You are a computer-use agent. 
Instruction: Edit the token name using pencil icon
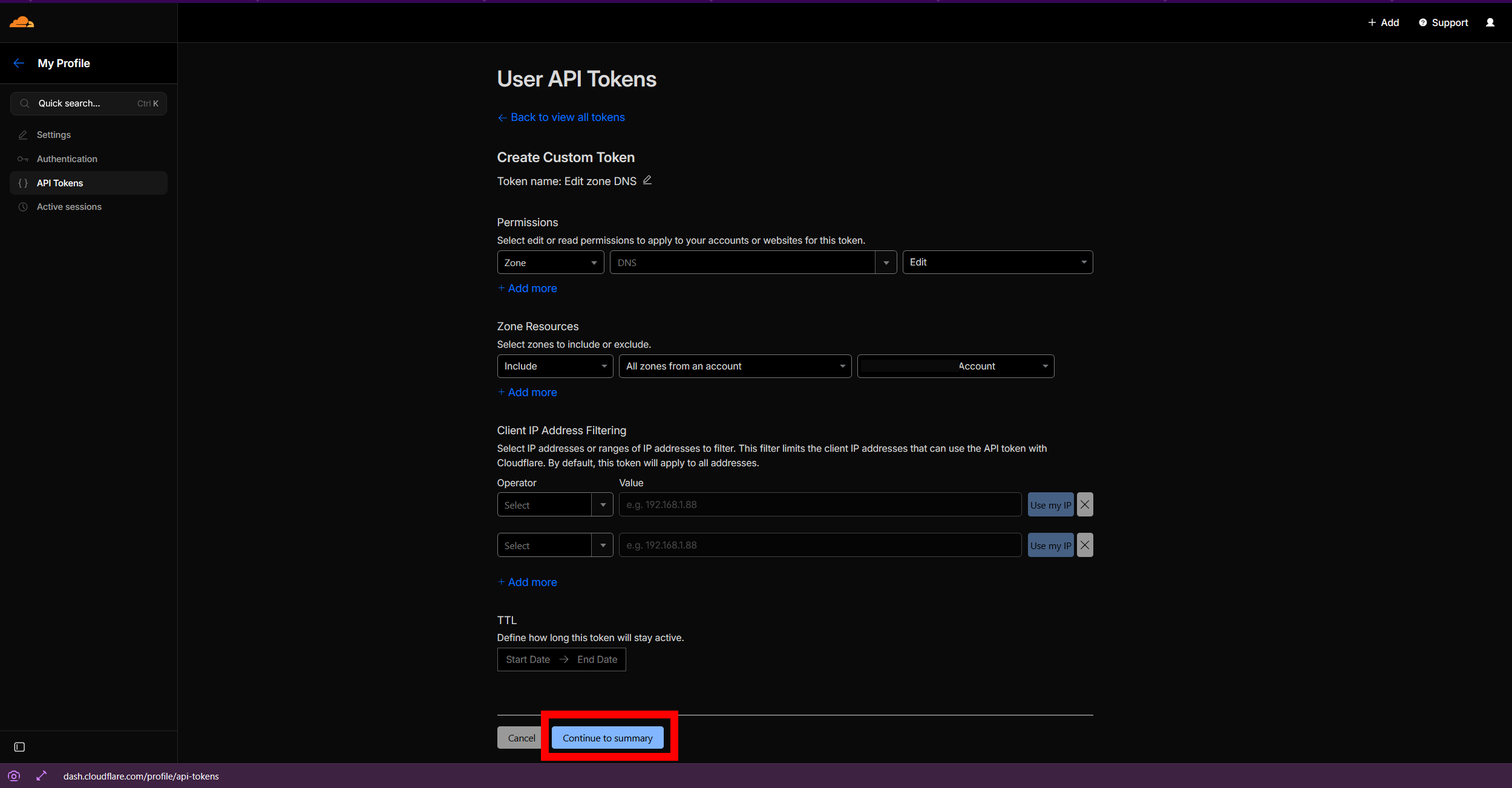(647, 180)
